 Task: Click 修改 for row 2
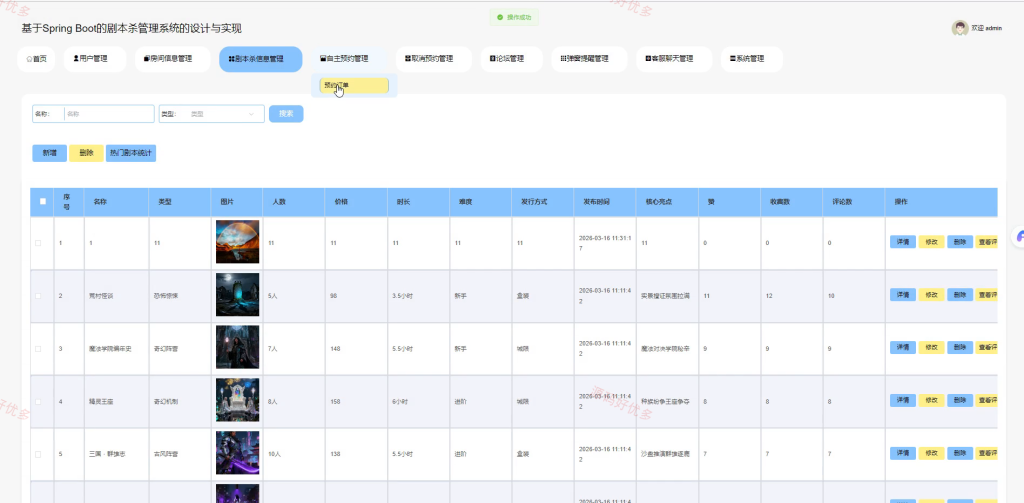pos(931,295)
